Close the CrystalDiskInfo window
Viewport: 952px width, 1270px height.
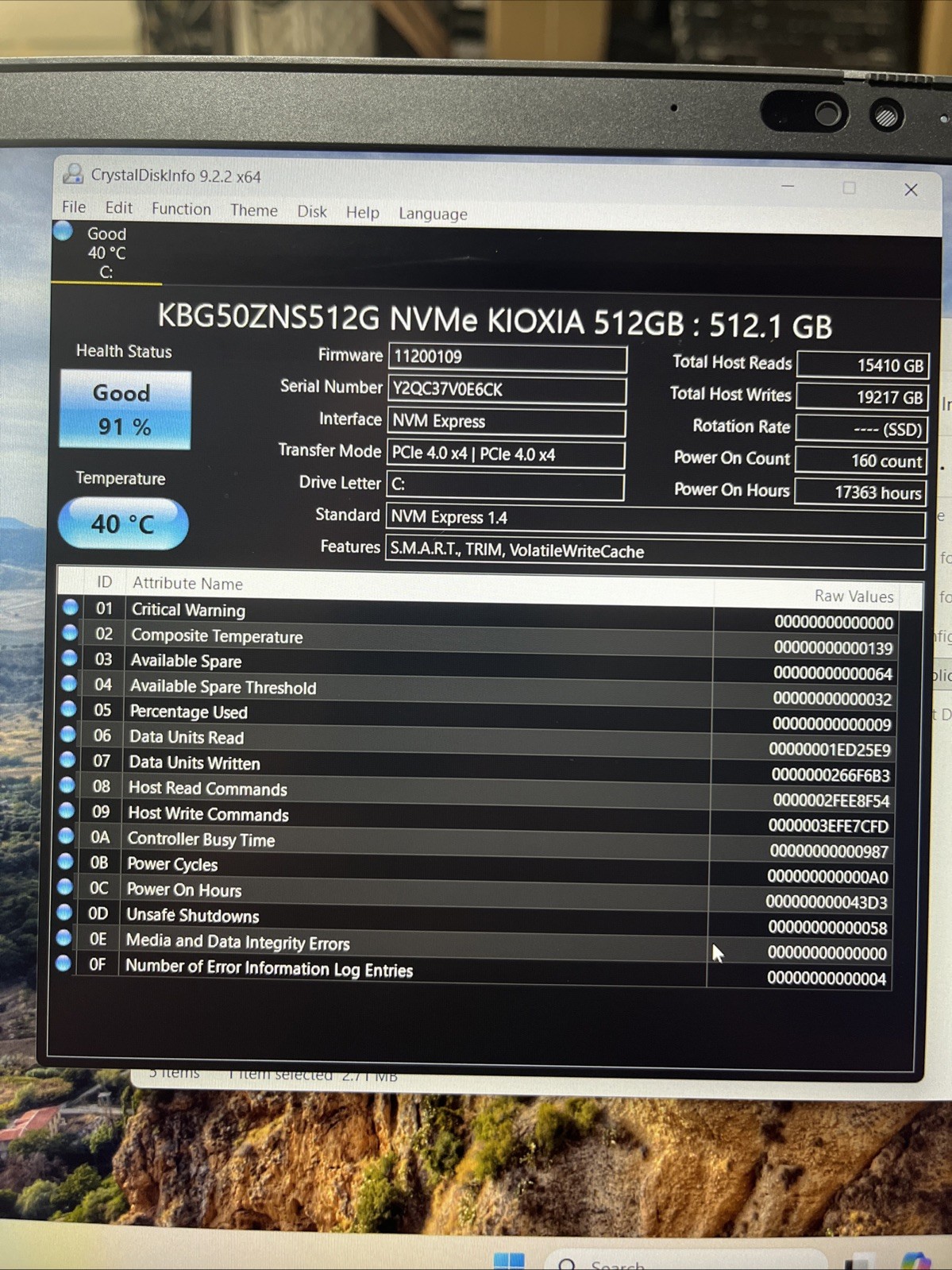coord(911,189)
